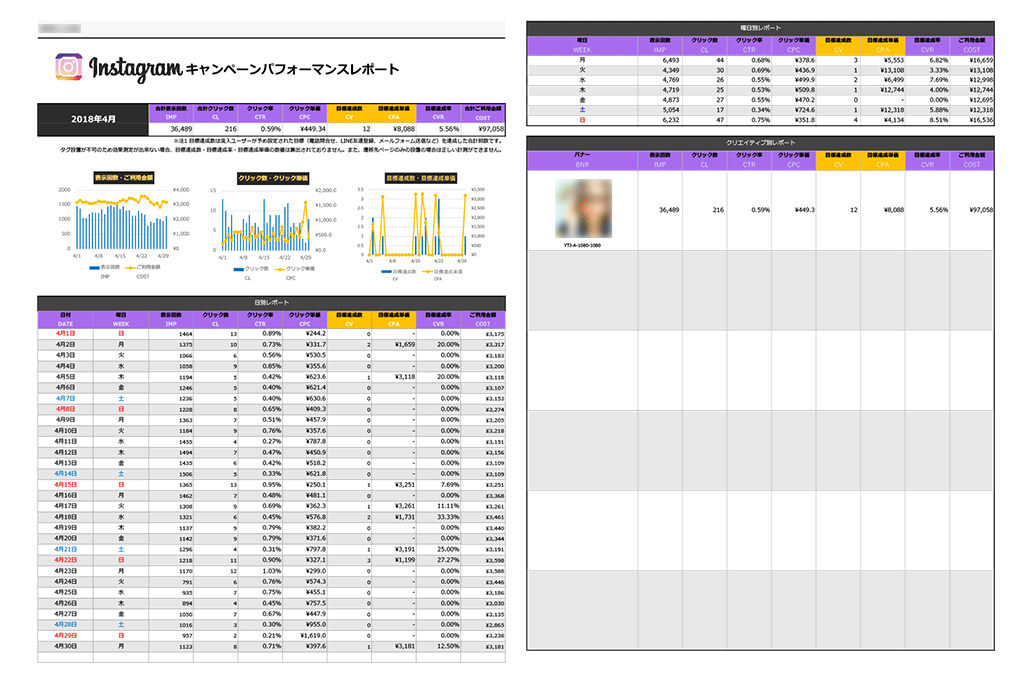The width and height of the screenshot is (1020, 683).
Task: Click the 目標達成数・目標達成単価 chart title
Action: [x=421, y=177]
